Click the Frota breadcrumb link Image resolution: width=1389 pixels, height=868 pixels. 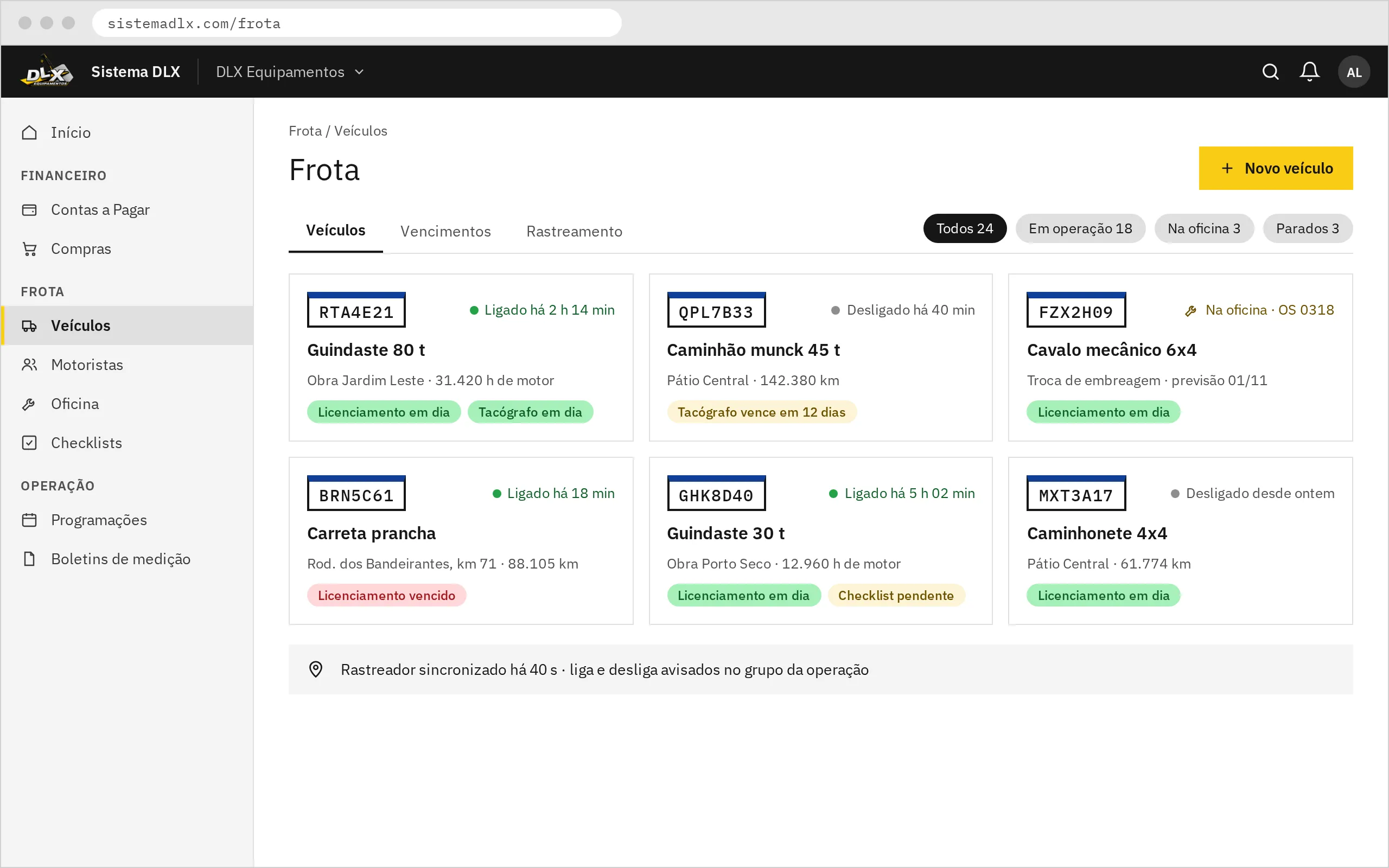pyautogui.click(x=305, y=131)
